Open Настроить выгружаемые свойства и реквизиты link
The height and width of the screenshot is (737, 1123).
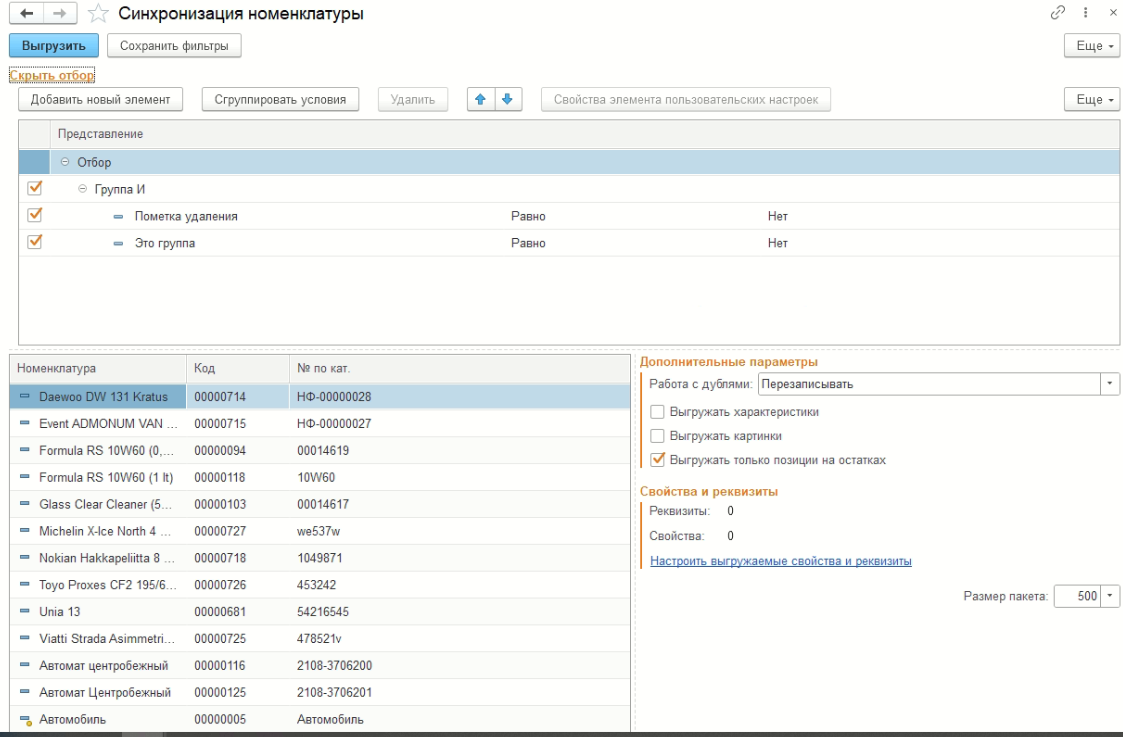coord(780,561)
